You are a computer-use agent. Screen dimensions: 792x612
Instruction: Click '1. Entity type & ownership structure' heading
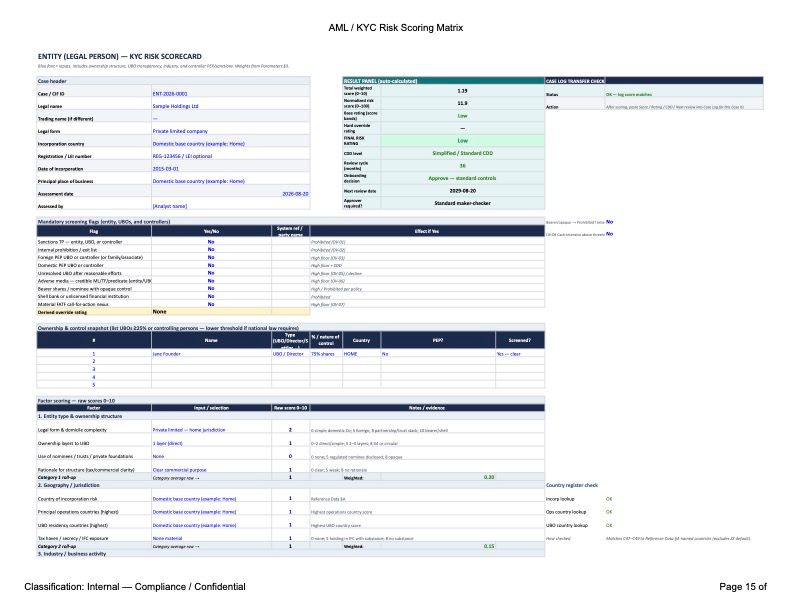[80, 416]
